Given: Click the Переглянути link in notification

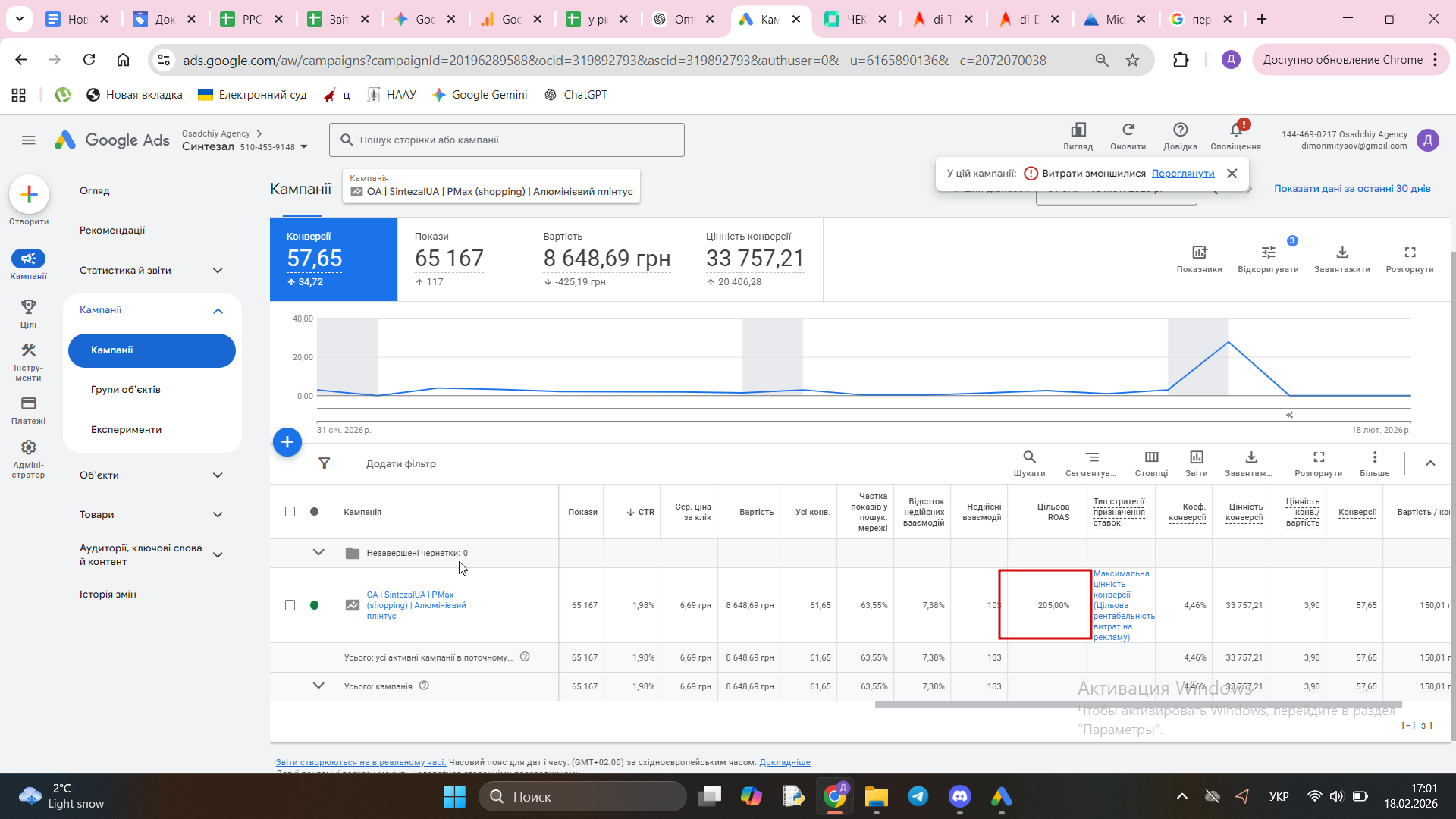Looking at the screenshot, I should coord(1182,174).
